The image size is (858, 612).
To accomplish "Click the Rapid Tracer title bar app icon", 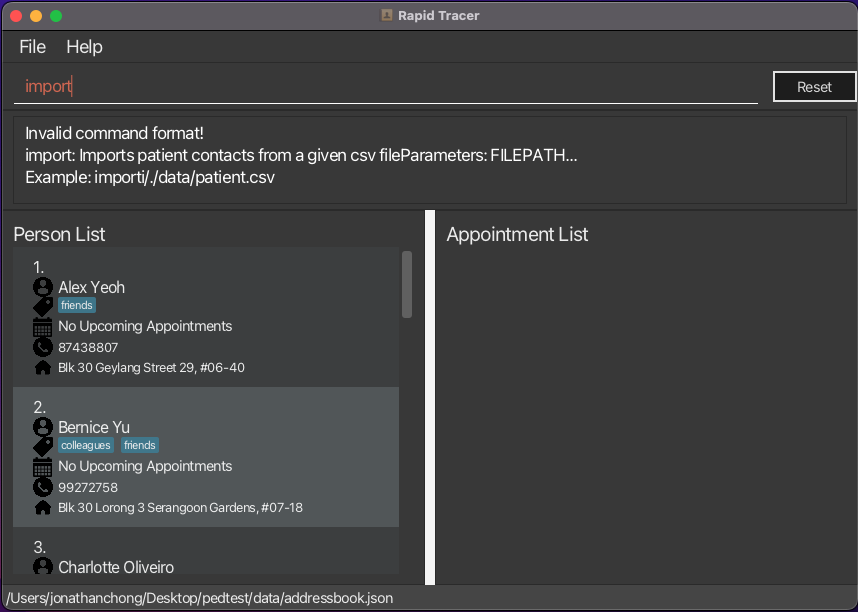I will click(x=386, y=15).
